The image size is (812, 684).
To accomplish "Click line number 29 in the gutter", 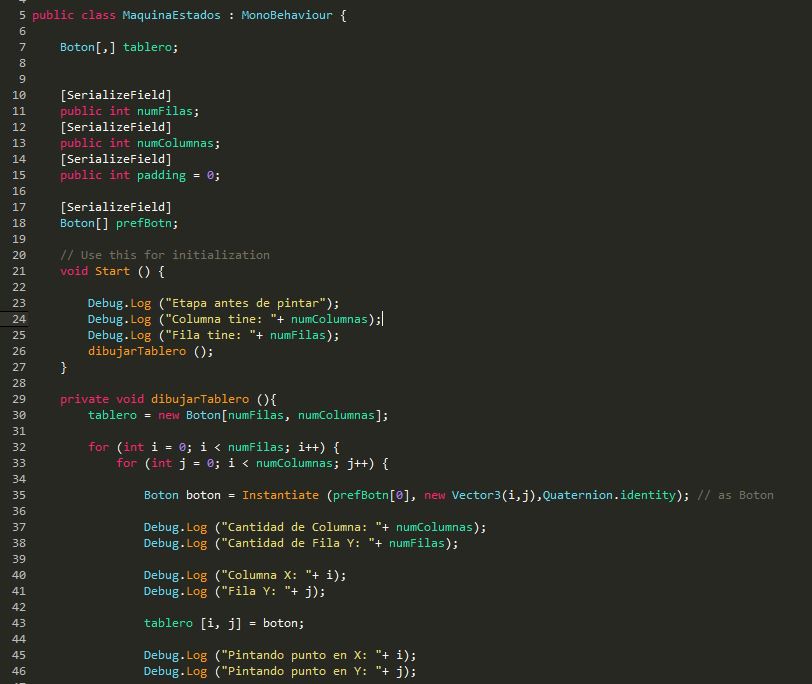I will pyautogui.click(x=19, y=399).
